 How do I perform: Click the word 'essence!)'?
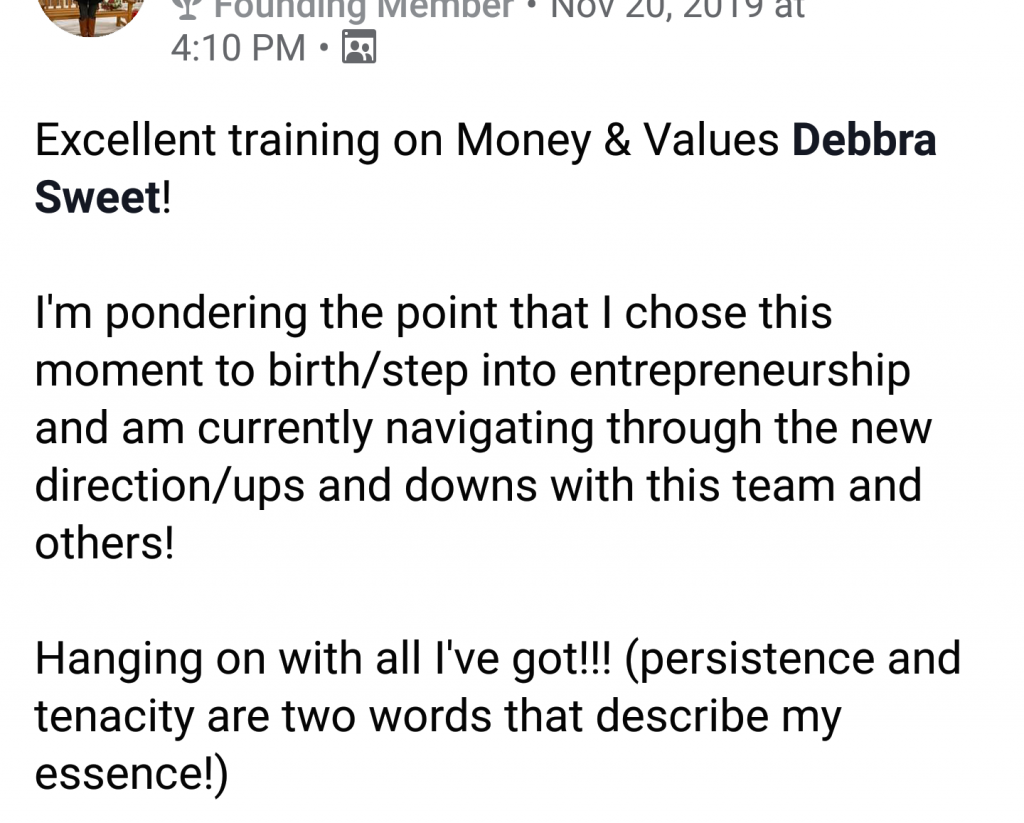(x=131, y=773)
